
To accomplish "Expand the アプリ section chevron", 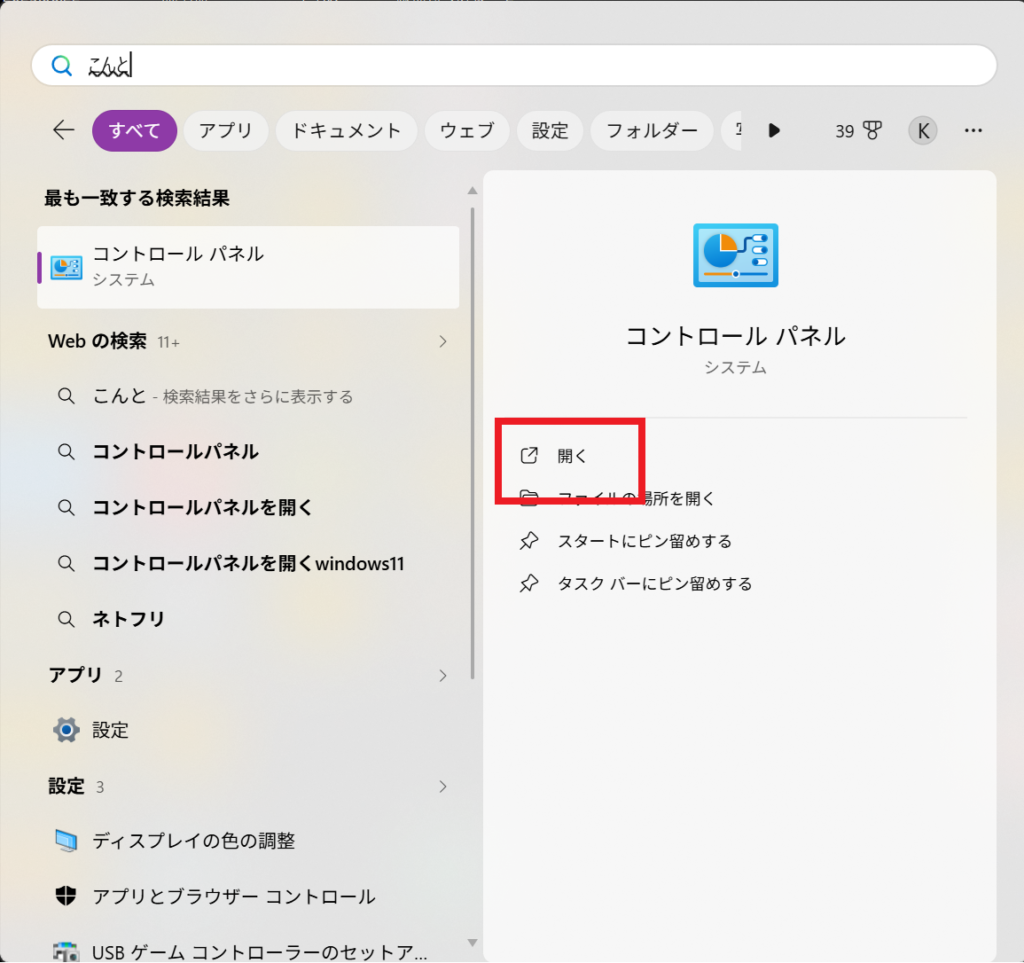I will (x=443, y=676).
